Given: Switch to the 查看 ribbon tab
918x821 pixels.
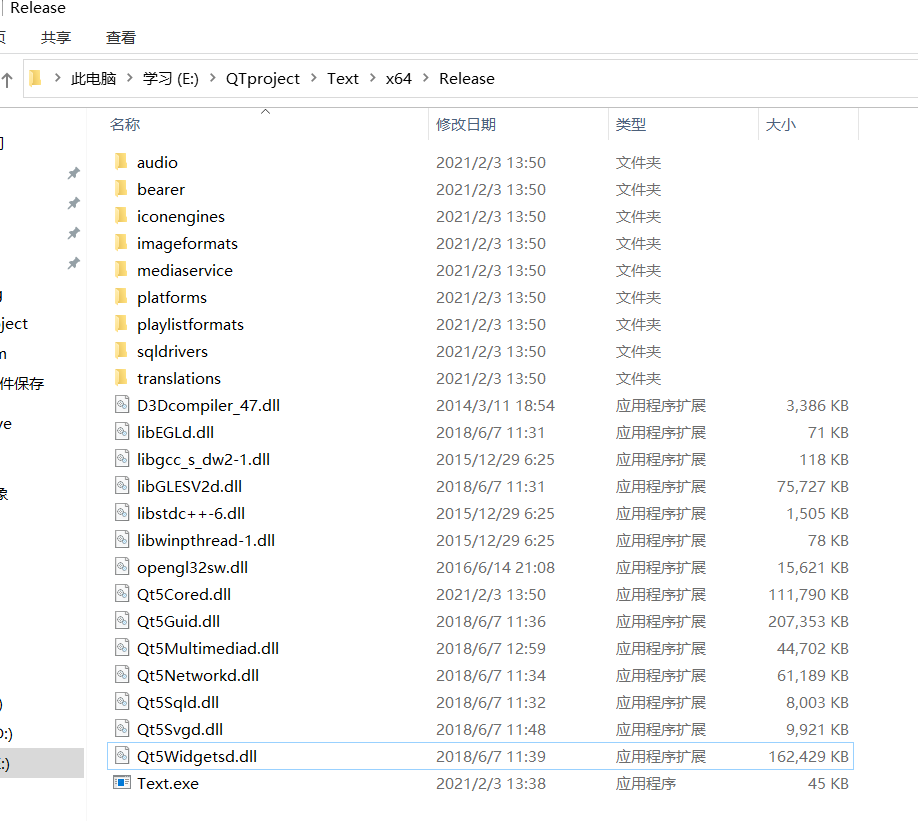Looking at the screenshot, I should pos(120,37).
